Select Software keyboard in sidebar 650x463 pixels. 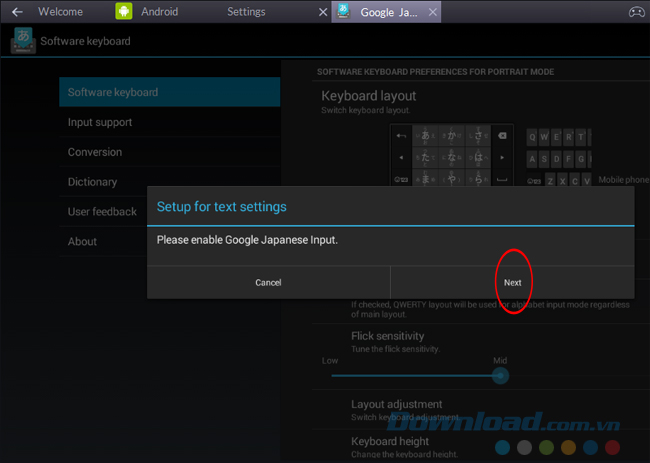[x=170, y=92]
